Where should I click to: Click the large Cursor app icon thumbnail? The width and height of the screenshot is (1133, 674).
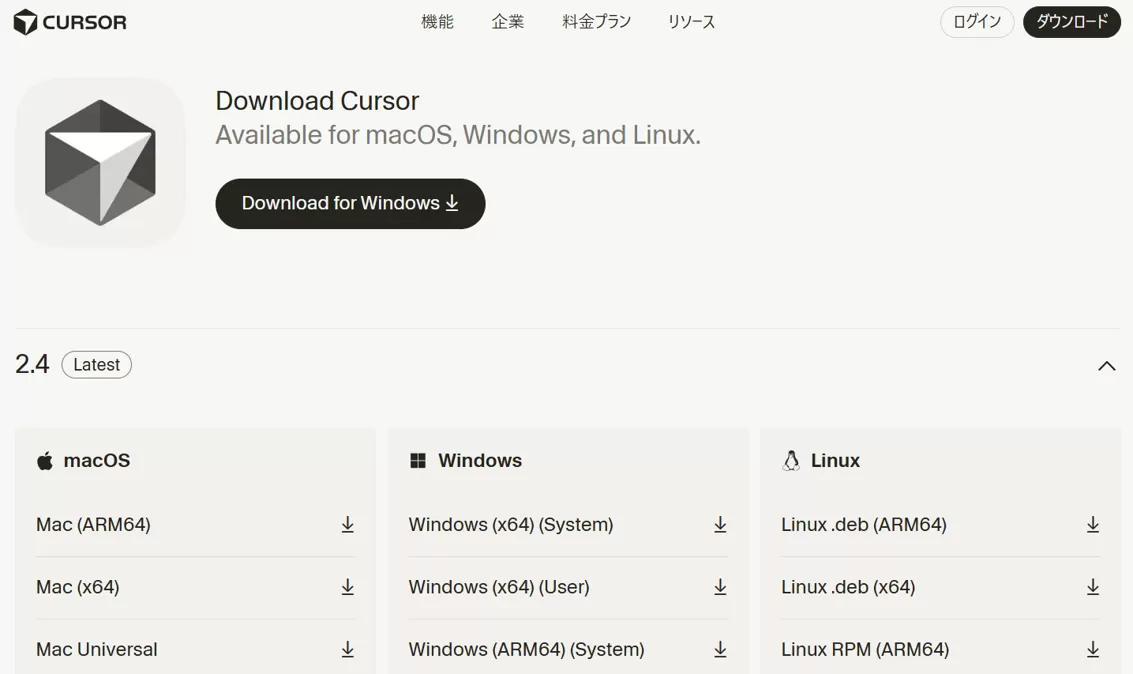click(x=100, y=162)
